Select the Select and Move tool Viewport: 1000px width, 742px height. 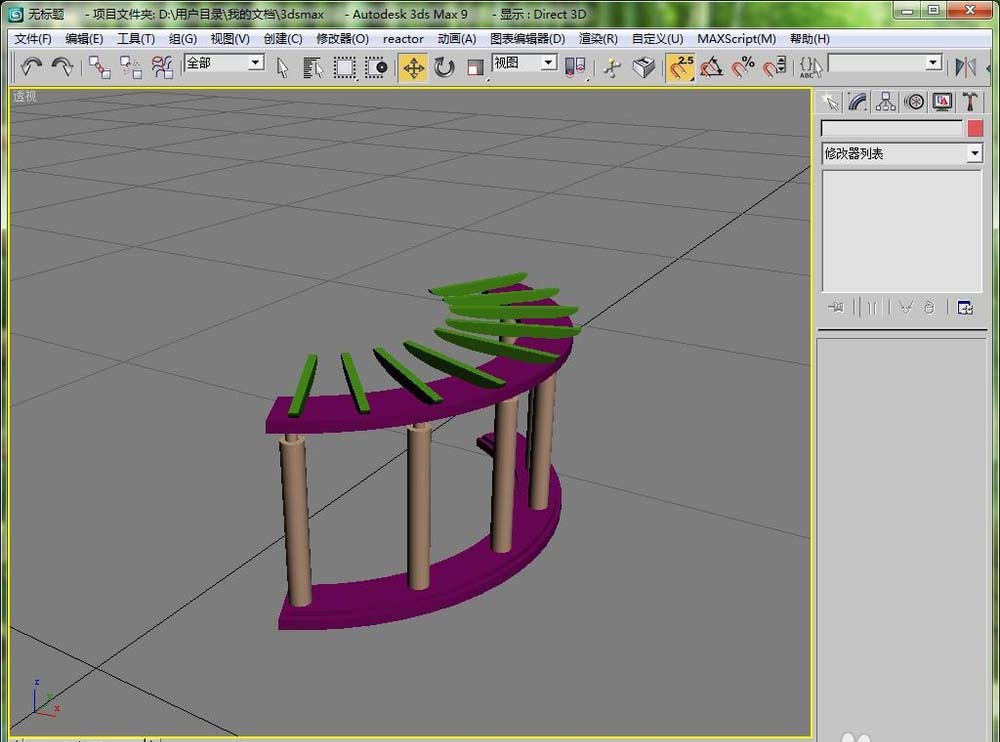tap(412, 67)
